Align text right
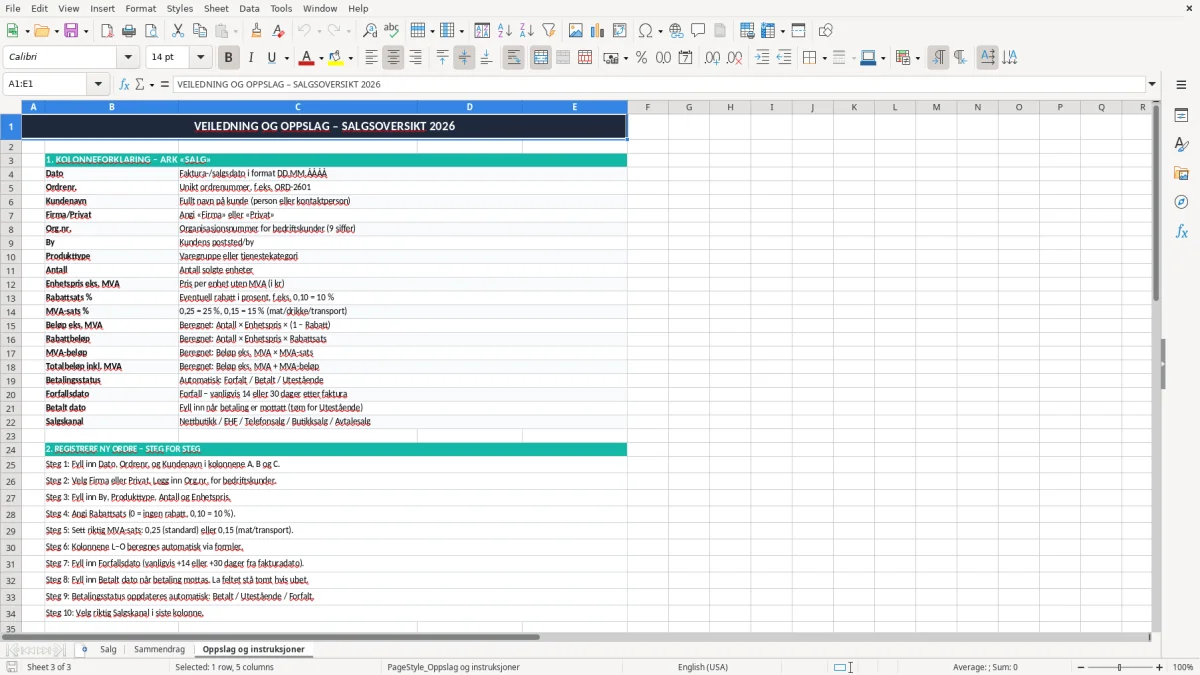The height and width of the screenshot is (675, 1200). (x=415, y=58)
